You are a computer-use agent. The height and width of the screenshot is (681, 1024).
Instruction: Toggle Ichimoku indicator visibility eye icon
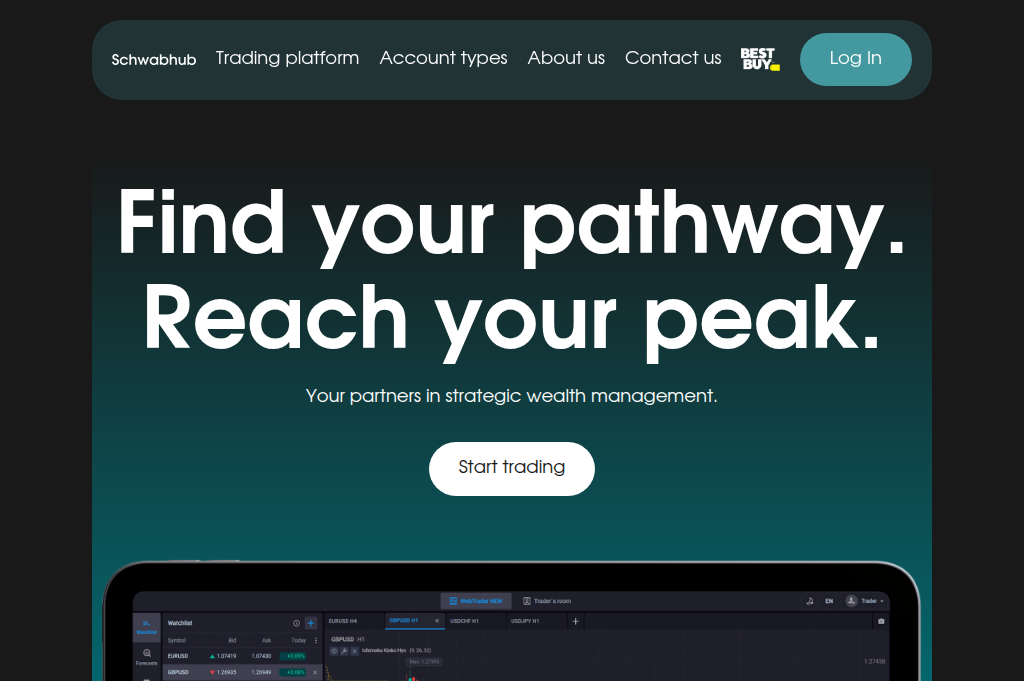click(x=334, y=651)
